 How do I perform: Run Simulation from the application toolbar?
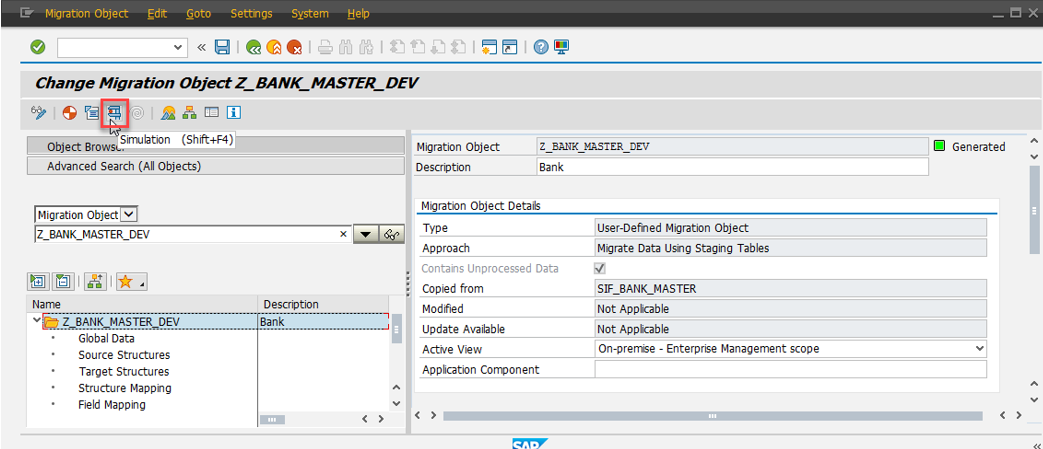point(114,112)
